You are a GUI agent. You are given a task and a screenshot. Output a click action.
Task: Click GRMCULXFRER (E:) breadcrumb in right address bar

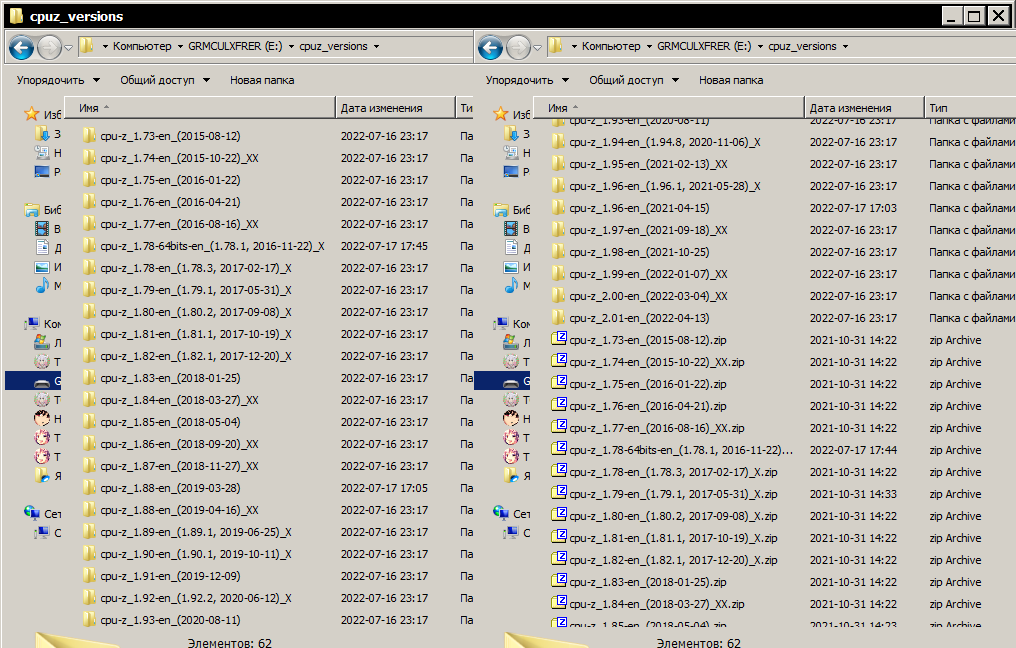[704, 46]
